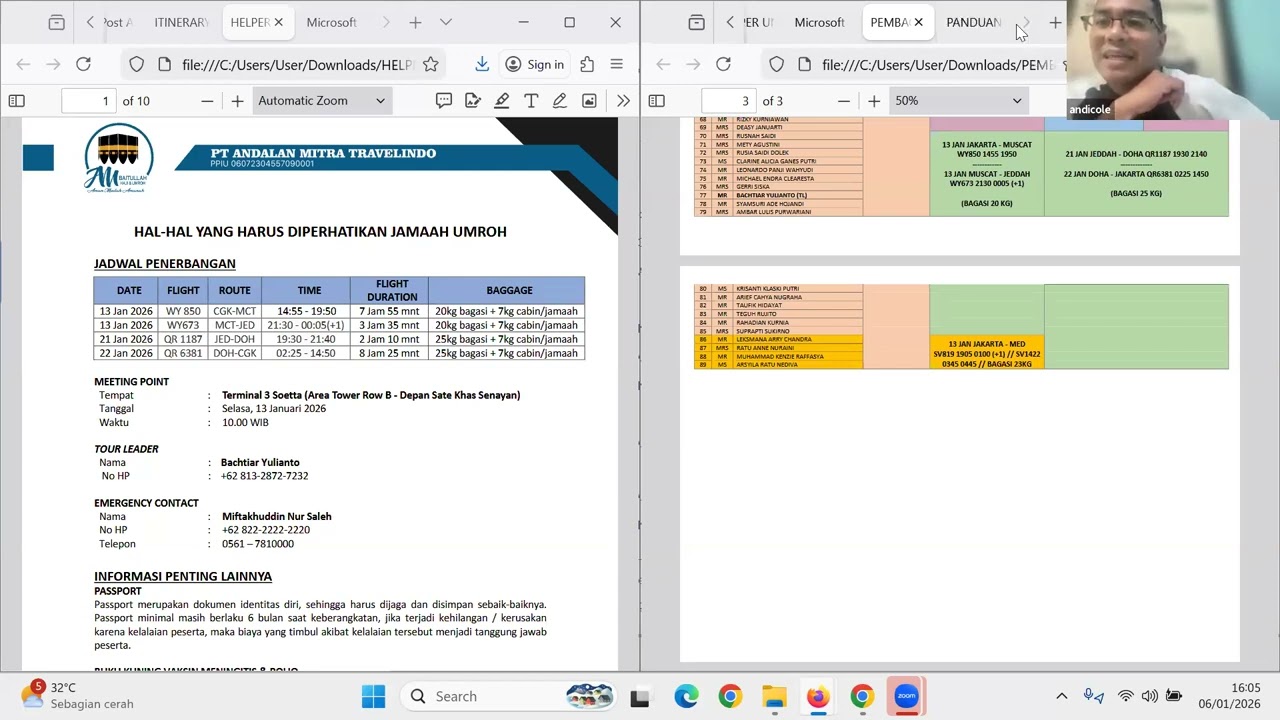Close the PEMBA tab

coord(918,22)
